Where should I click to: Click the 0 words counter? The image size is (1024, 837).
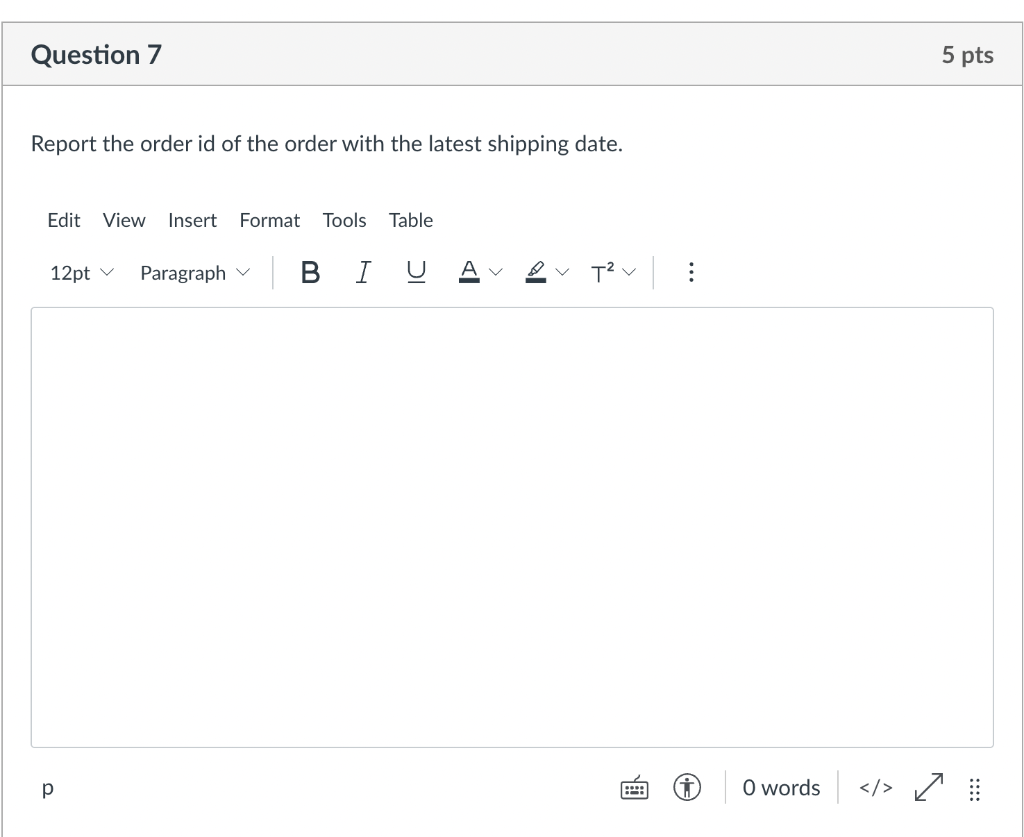781,787
